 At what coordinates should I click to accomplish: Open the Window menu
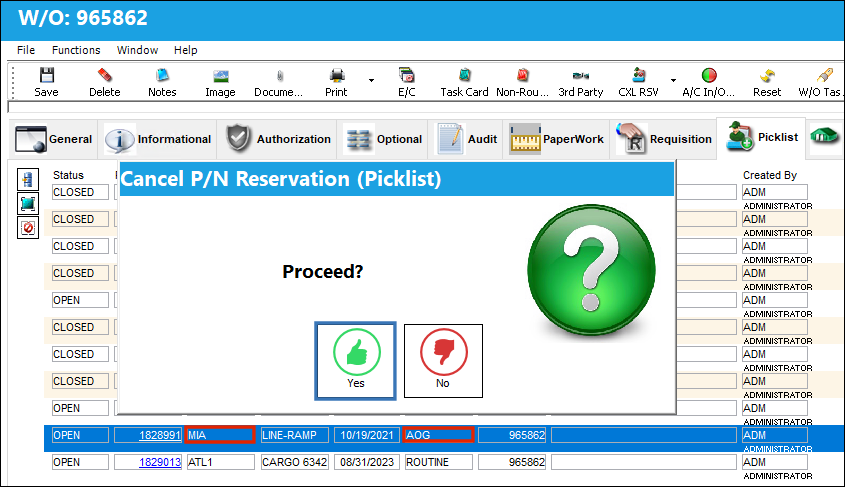click(137, 50)
